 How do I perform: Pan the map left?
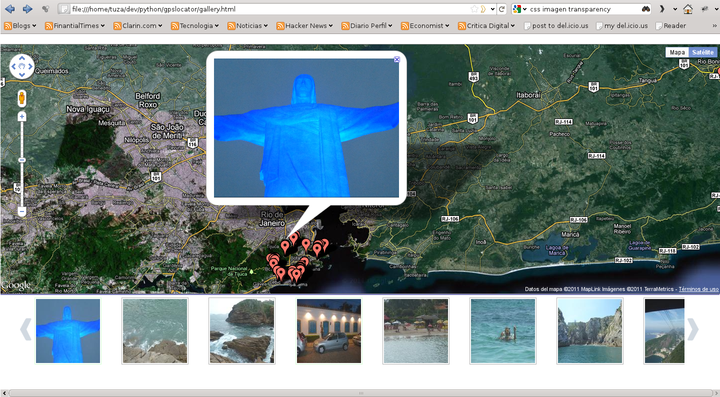(13, 67)
